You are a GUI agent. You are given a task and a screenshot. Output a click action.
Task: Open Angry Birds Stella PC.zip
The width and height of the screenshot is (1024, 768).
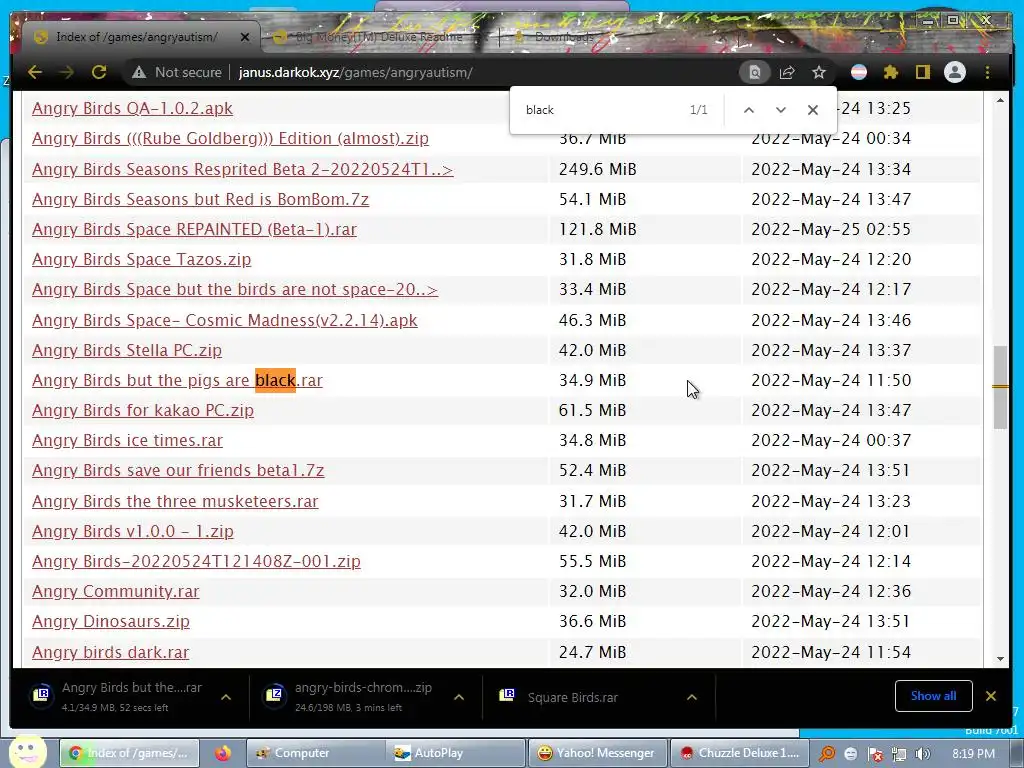[x=127, y=350]
